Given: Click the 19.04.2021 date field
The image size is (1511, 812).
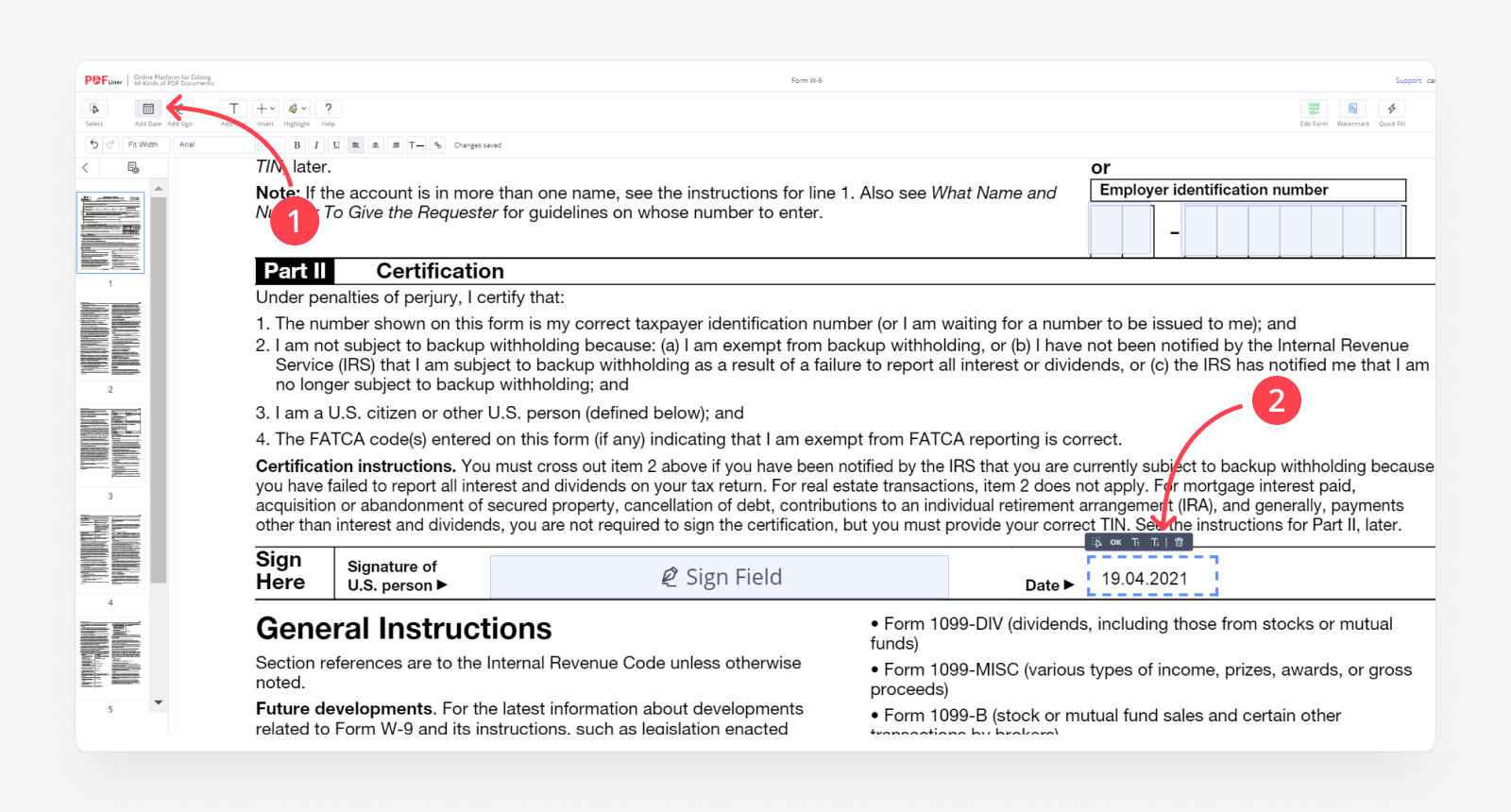Looking at the screenshot, I should tap(1153, 577).
